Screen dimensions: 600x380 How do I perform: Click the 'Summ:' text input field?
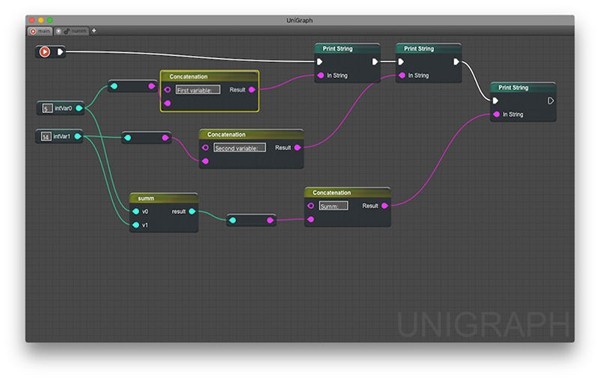[x=333, y=206]
